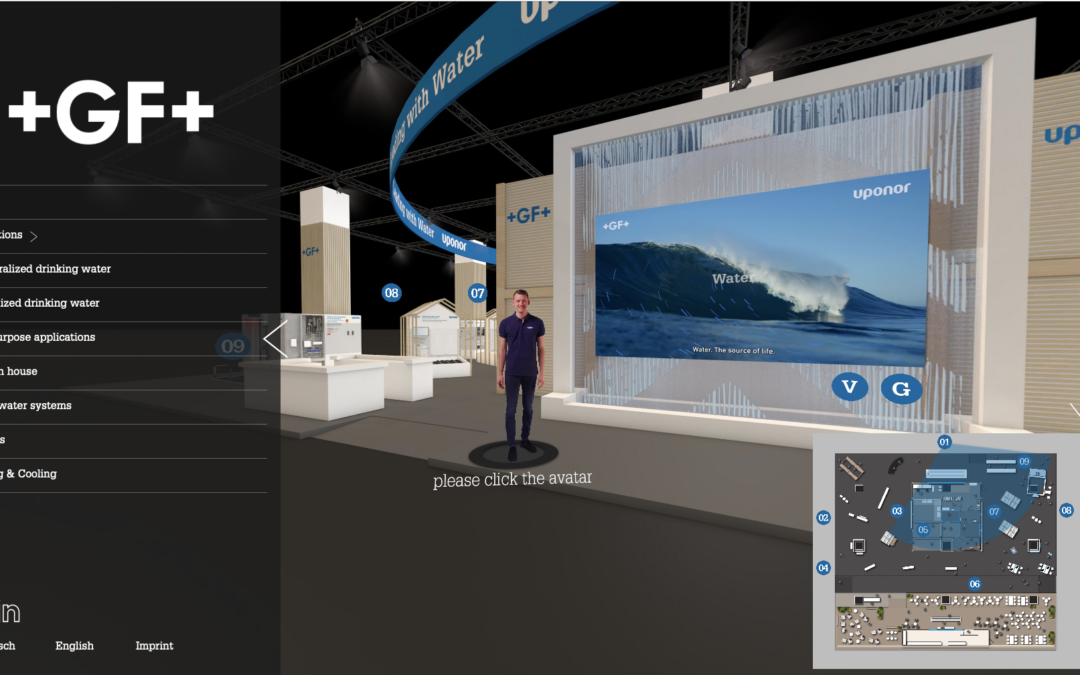Click the 08 hotspot marker in the 3D scene
Image resolution: width=1080 pixels, height=675 pixels.
pos(391,293)
